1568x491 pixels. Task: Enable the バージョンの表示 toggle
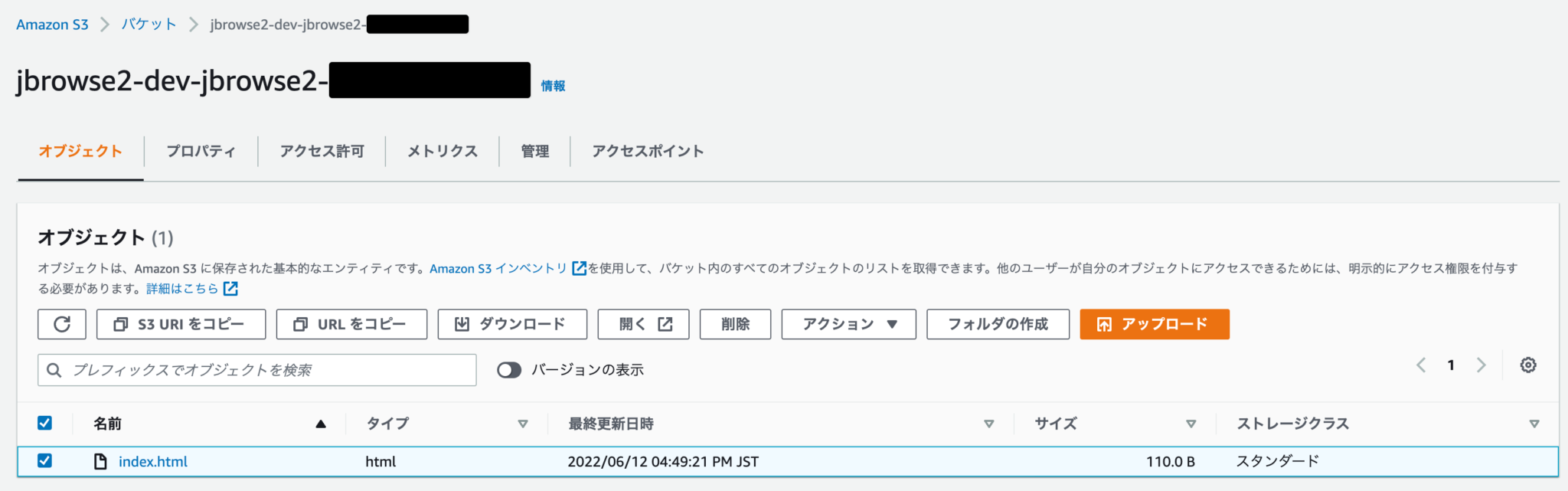tap(509, 369)
